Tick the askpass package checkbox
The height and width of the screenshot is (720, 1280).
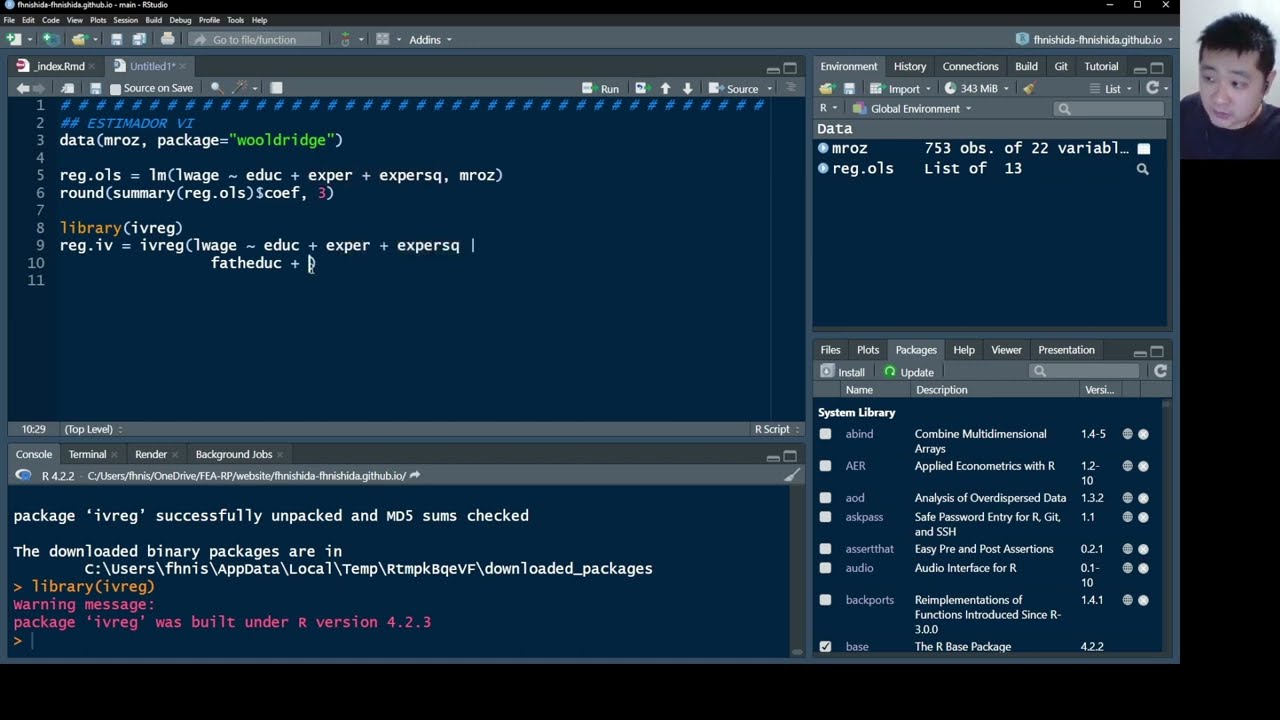coord(825,517)
